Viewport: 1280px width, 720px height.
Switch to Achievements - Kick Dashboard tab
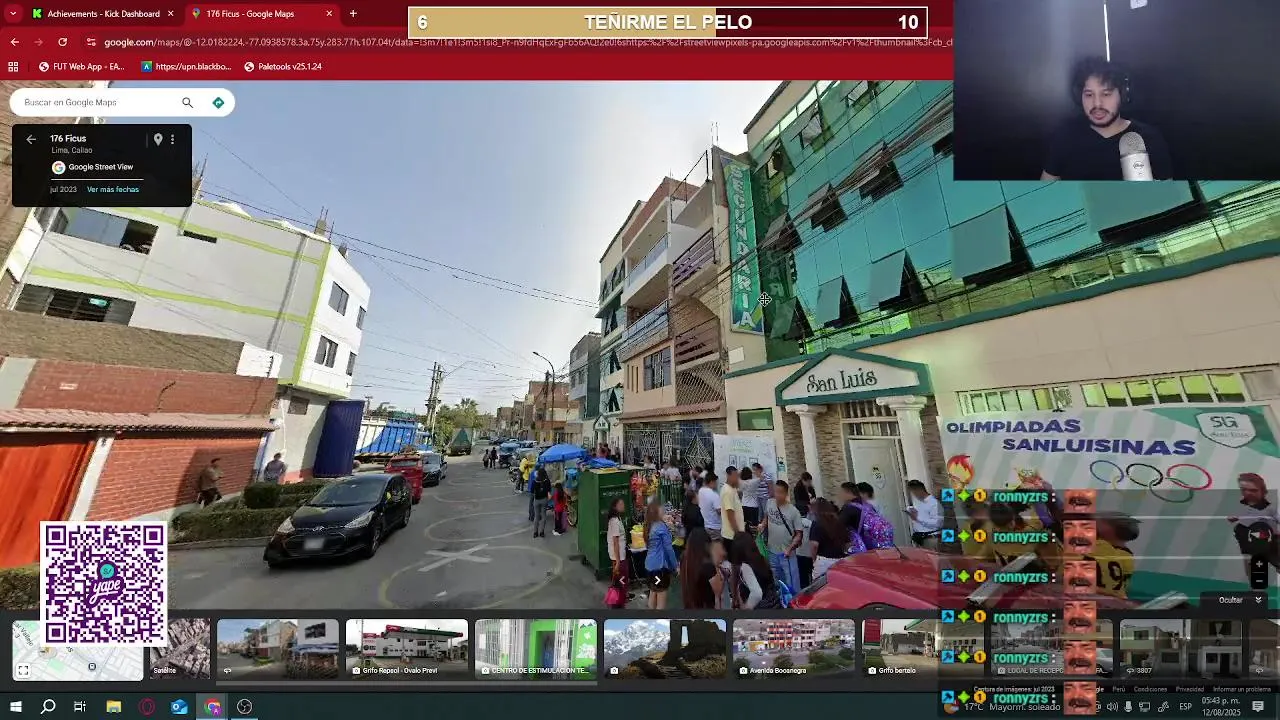pyautogui.click(x=103, y=14)
